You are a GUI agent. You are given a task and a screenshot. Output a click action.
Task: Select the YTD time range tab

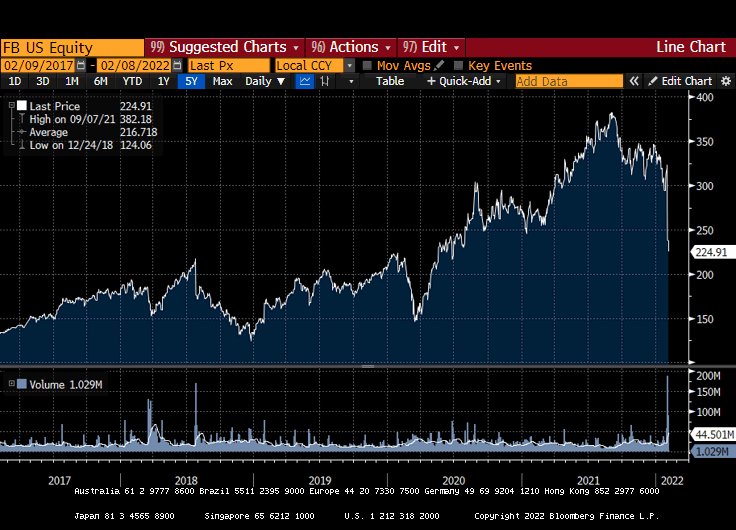[x=132, y=81]
